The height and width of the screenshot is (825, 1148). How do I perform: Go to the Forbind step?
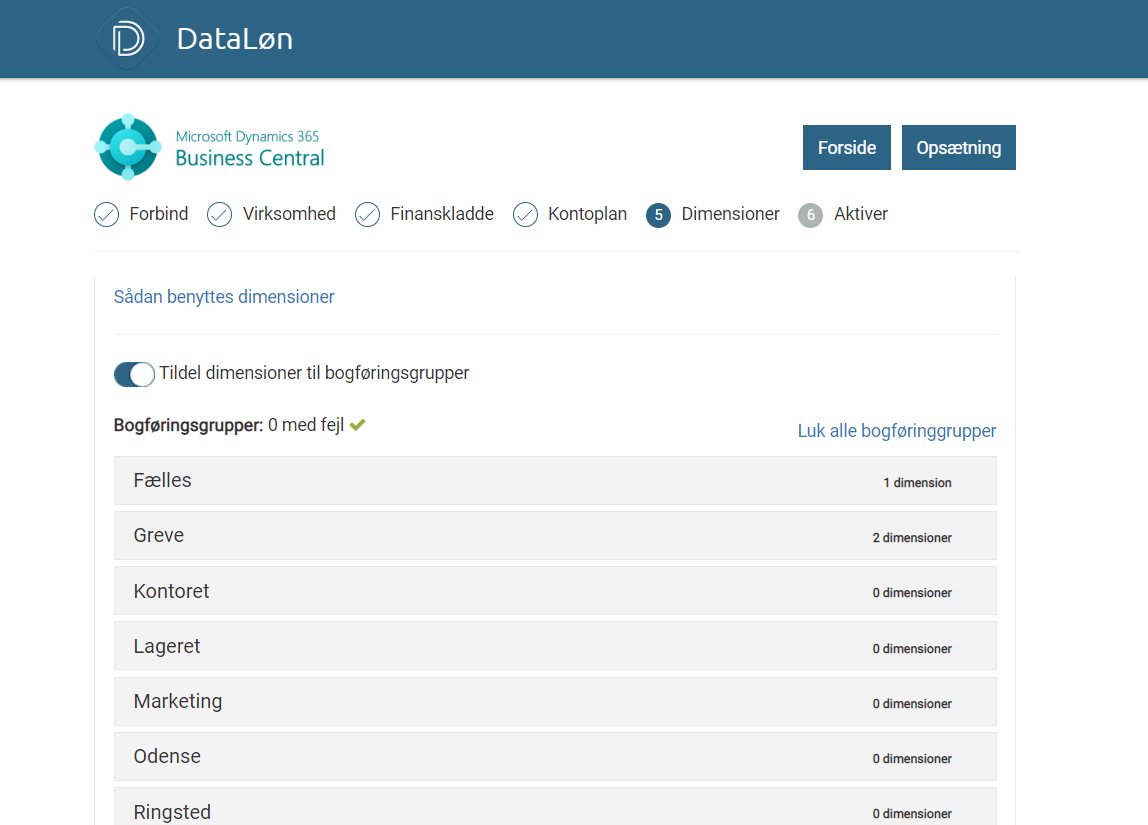tap(159, 214)
